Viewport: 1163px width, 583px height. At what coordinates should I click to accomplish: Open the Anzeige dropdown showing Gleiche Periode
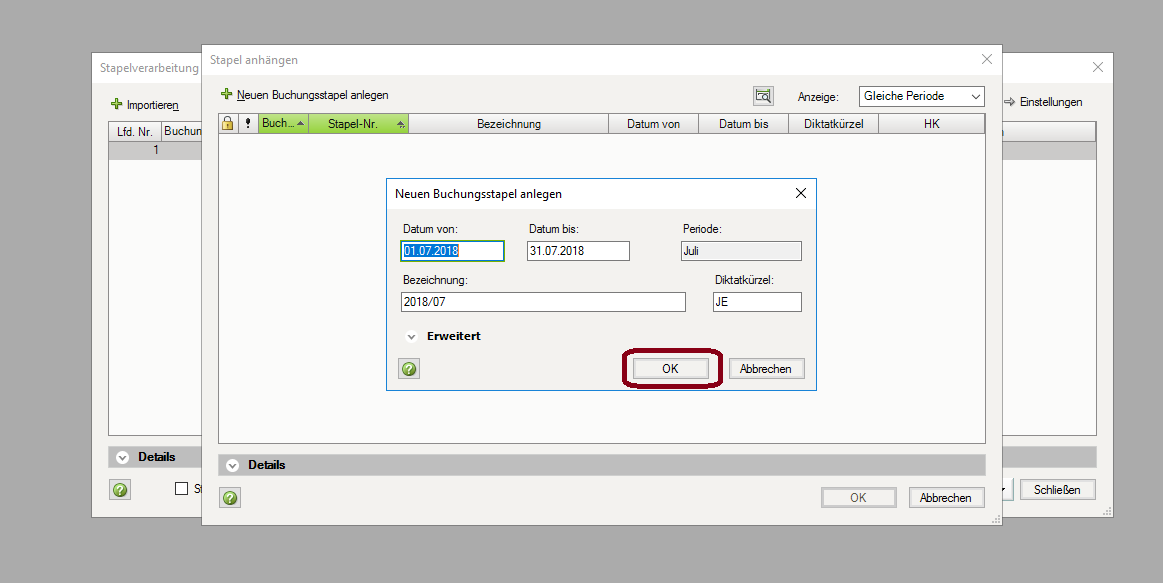[921, 96]
